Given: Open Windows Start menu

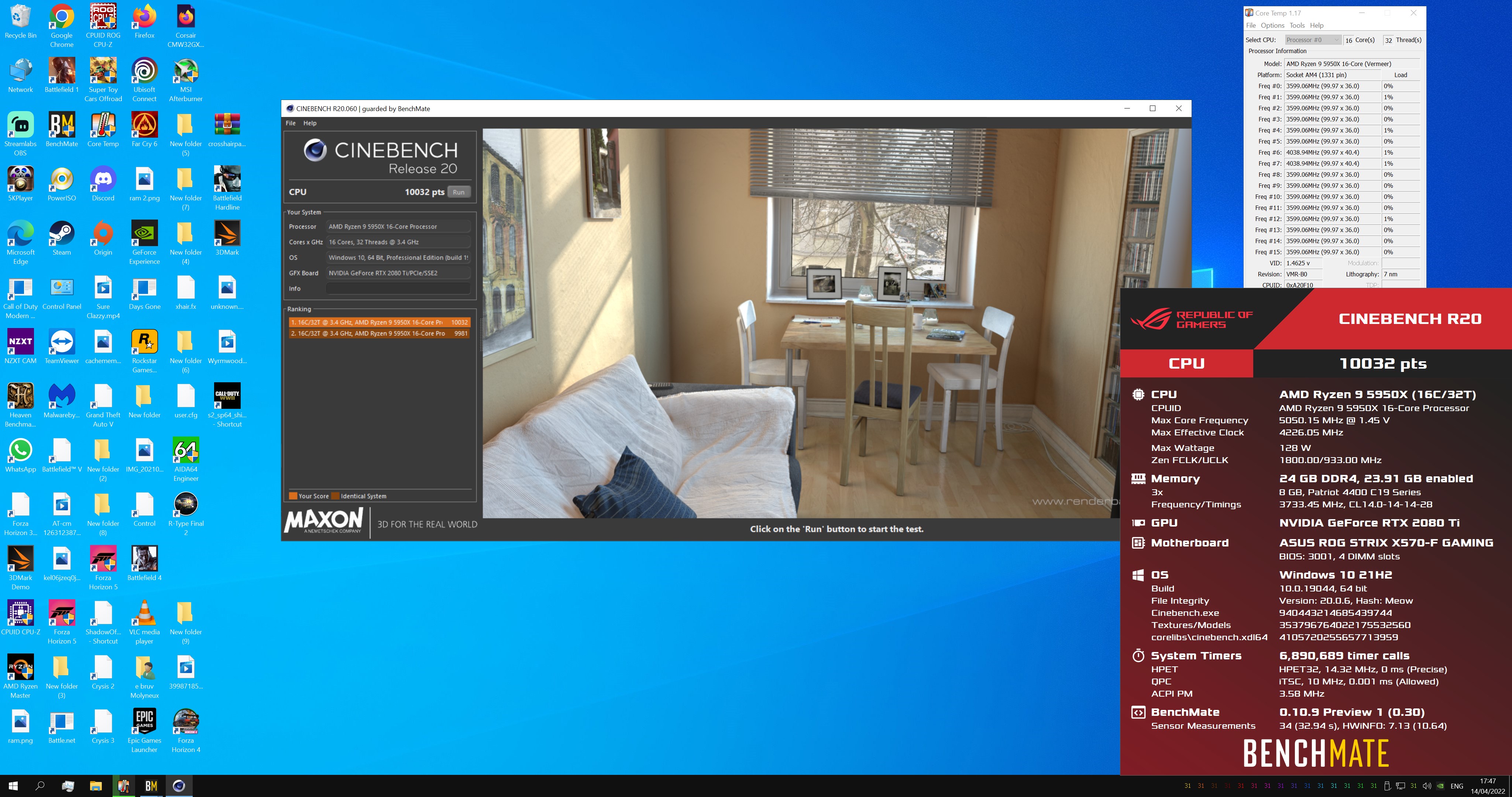Looking at the screenshot, I should pos(13,786).
